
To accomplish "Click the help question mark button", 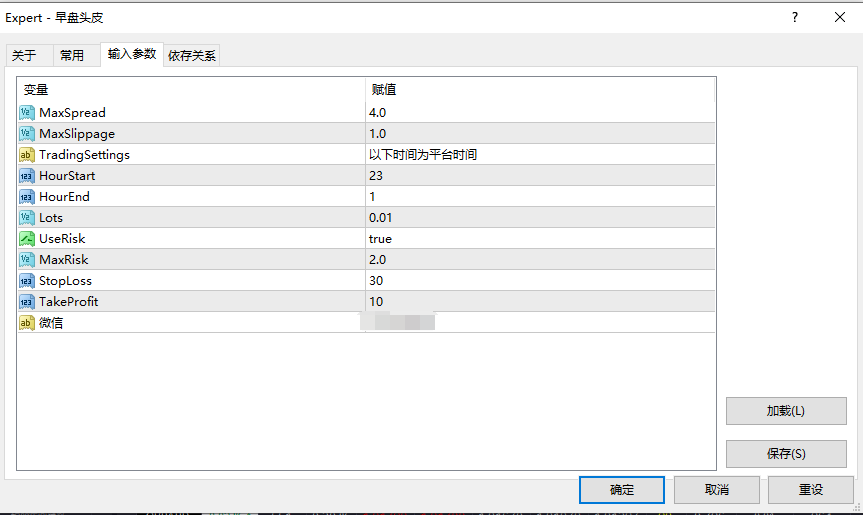I will 795,17.
